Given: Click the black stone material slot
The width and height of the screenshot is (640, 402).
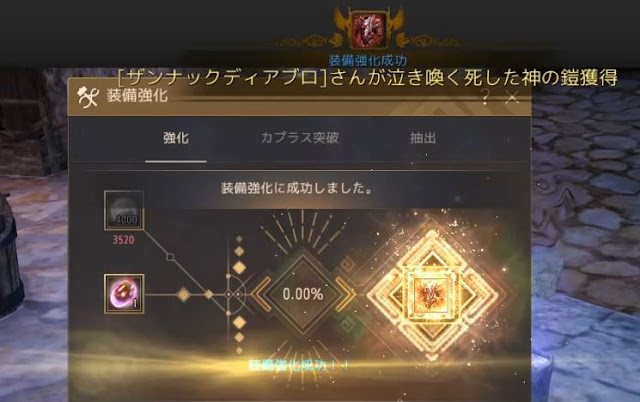Looking at the screenshot, I should (x=124, y=211).
